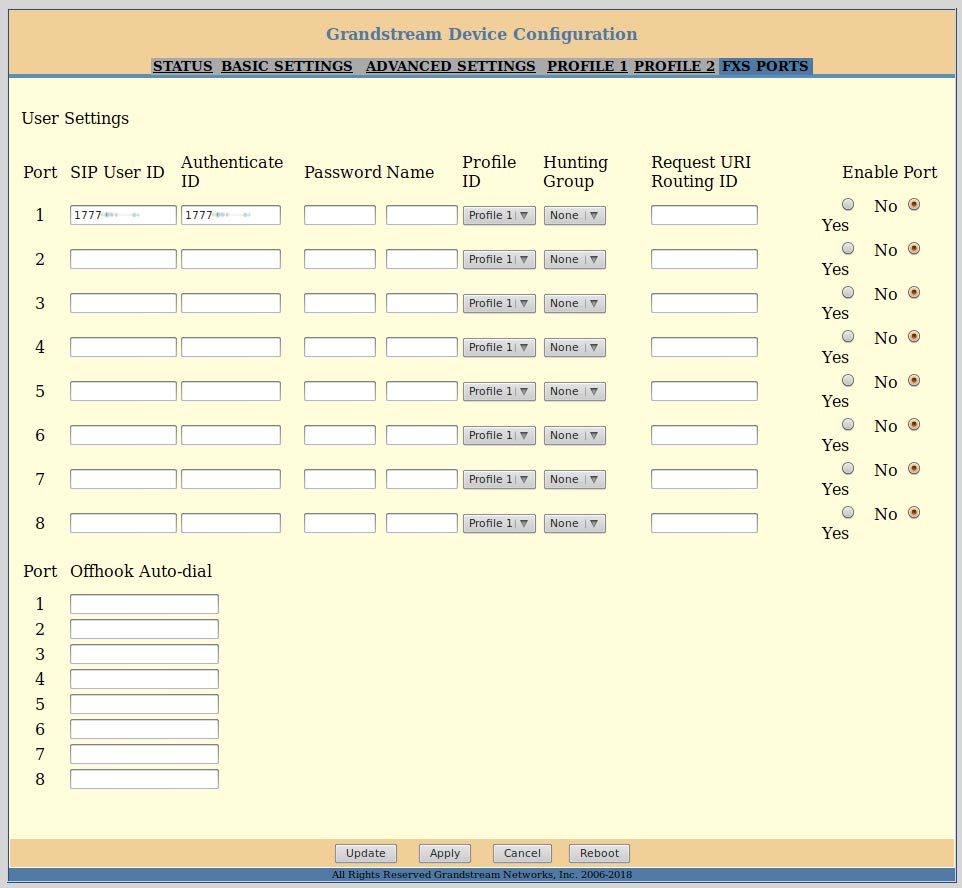Image resolution: width=962 pixels, height=888 pixels.
Task: Click the selected Enable Port radio, port 7
Action: coord(914,468)
